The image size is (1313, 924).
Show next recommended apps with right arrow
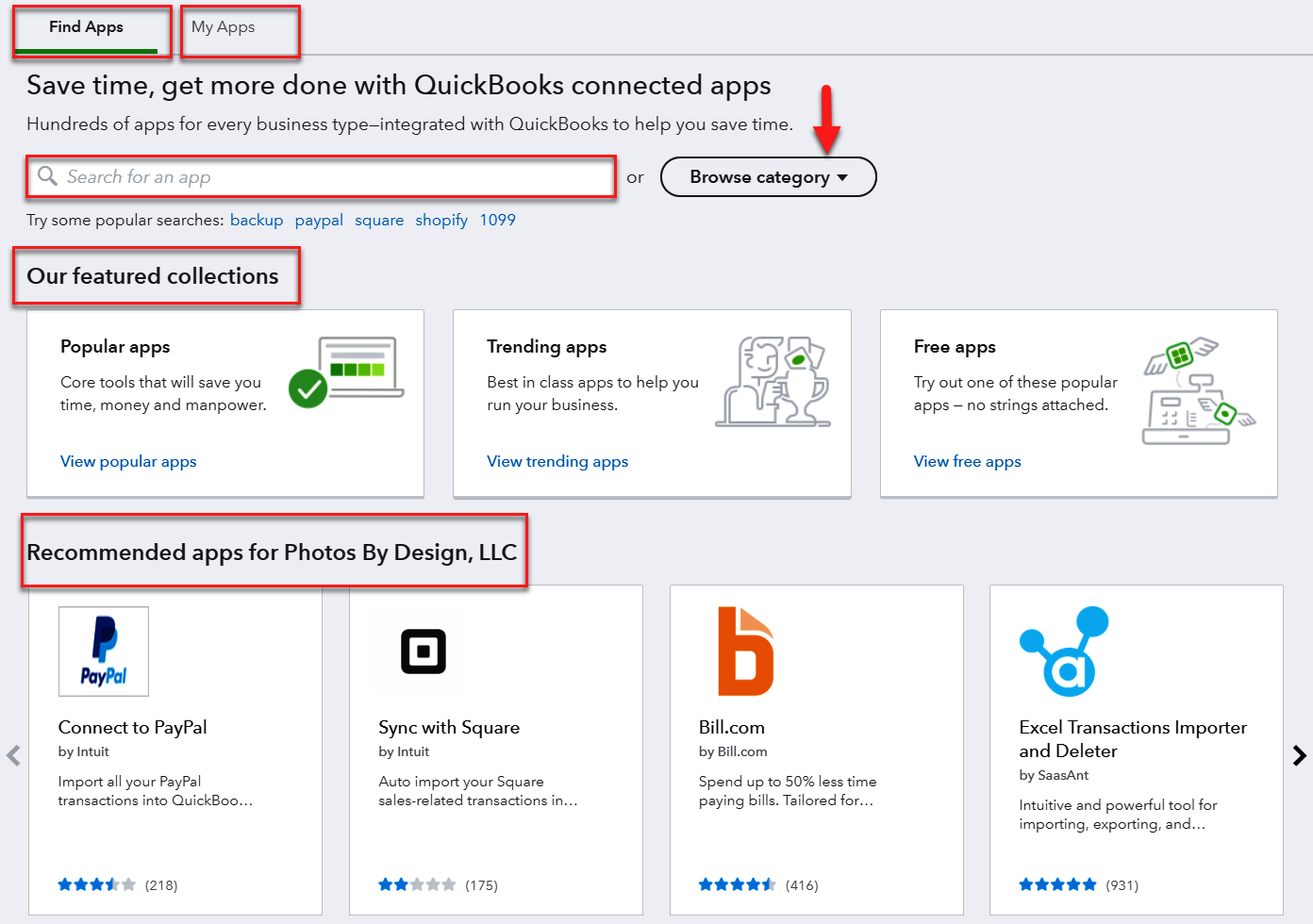pyautogui.click(x=1300, y=755)
